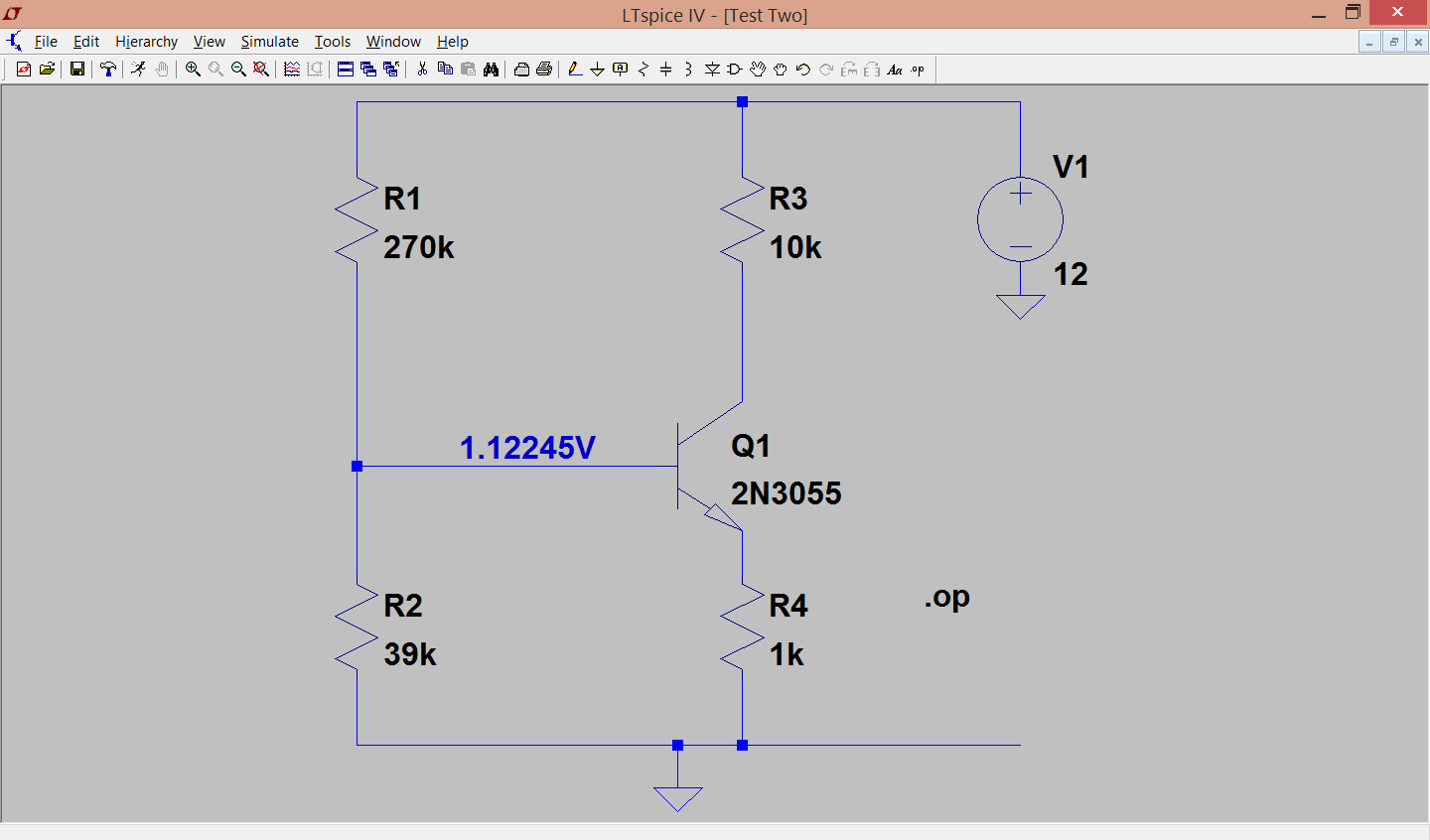Click the Pick Visible Traces waveform icon

pos(292,69)
